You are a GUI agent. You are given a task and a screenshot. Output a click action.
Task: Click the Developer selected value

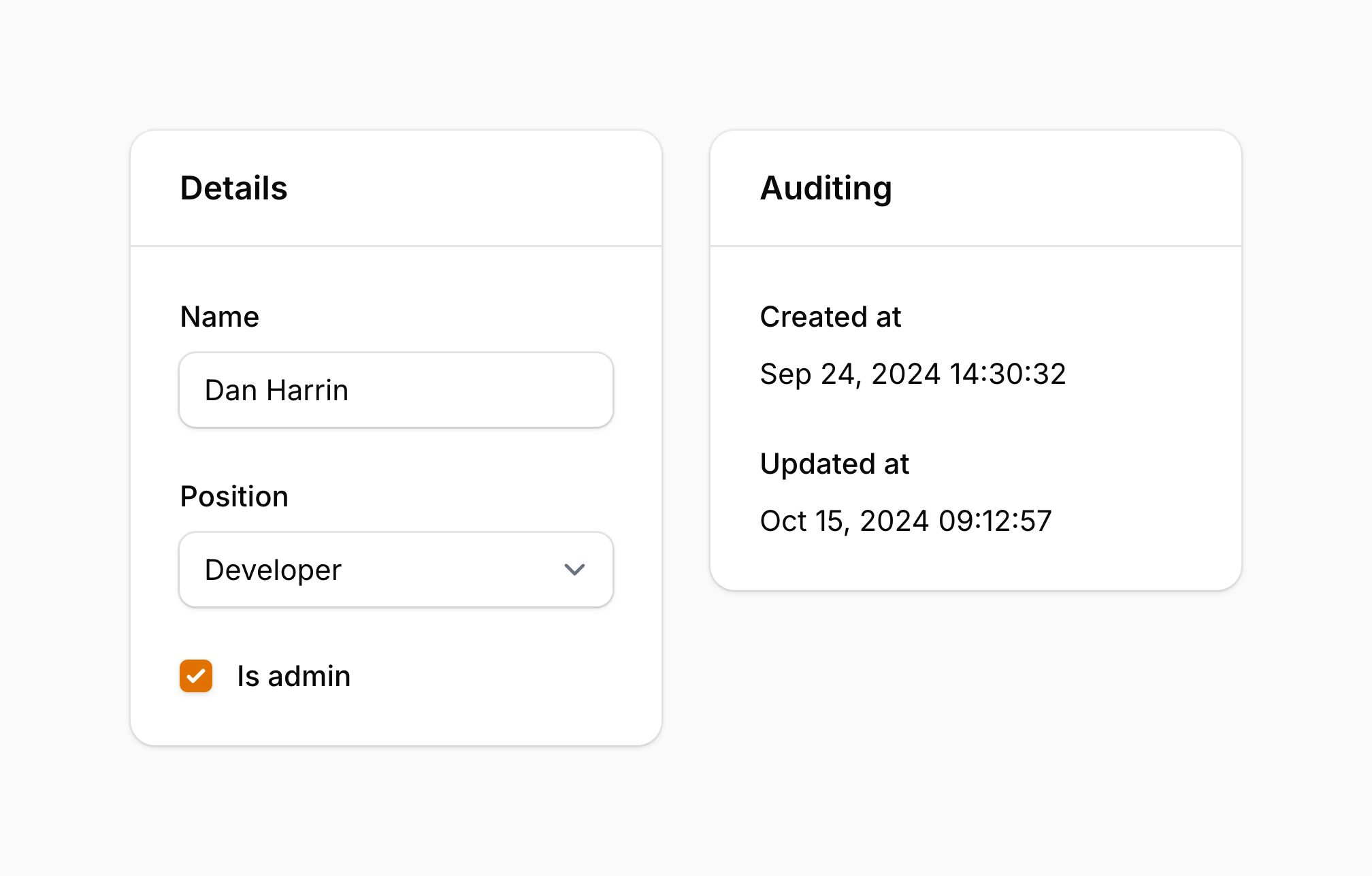coord(273,570)
